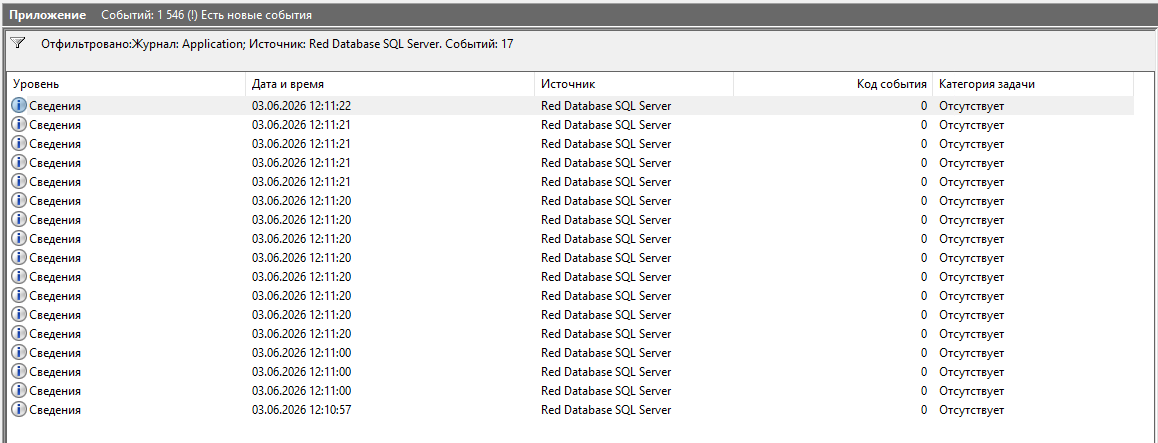Click the source cell of the 12:11:22 event
The image size is (1158, 443).
coord(606,106)
